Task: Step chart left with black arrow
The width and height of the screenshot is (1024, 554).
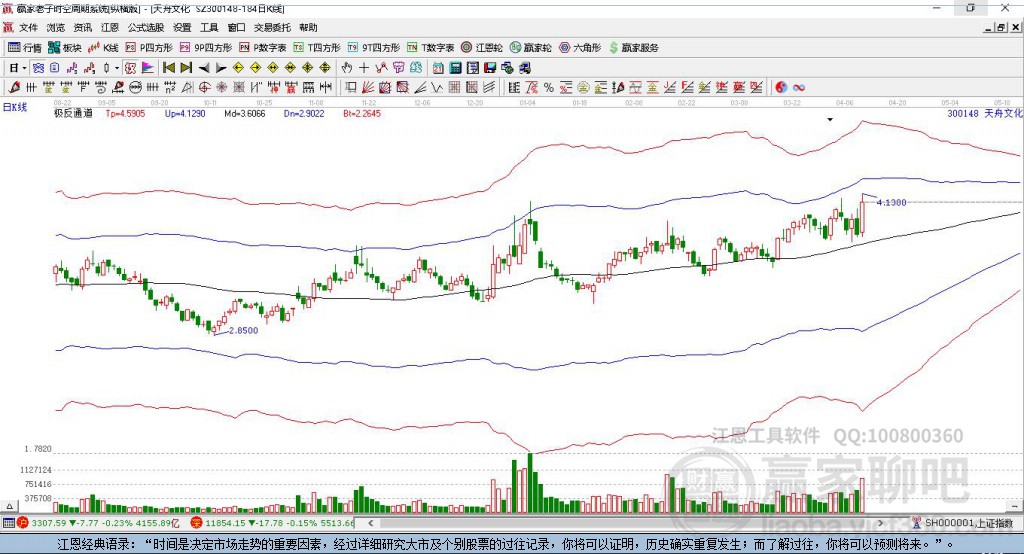Action: pyautogui.click(x=204, y=68)
